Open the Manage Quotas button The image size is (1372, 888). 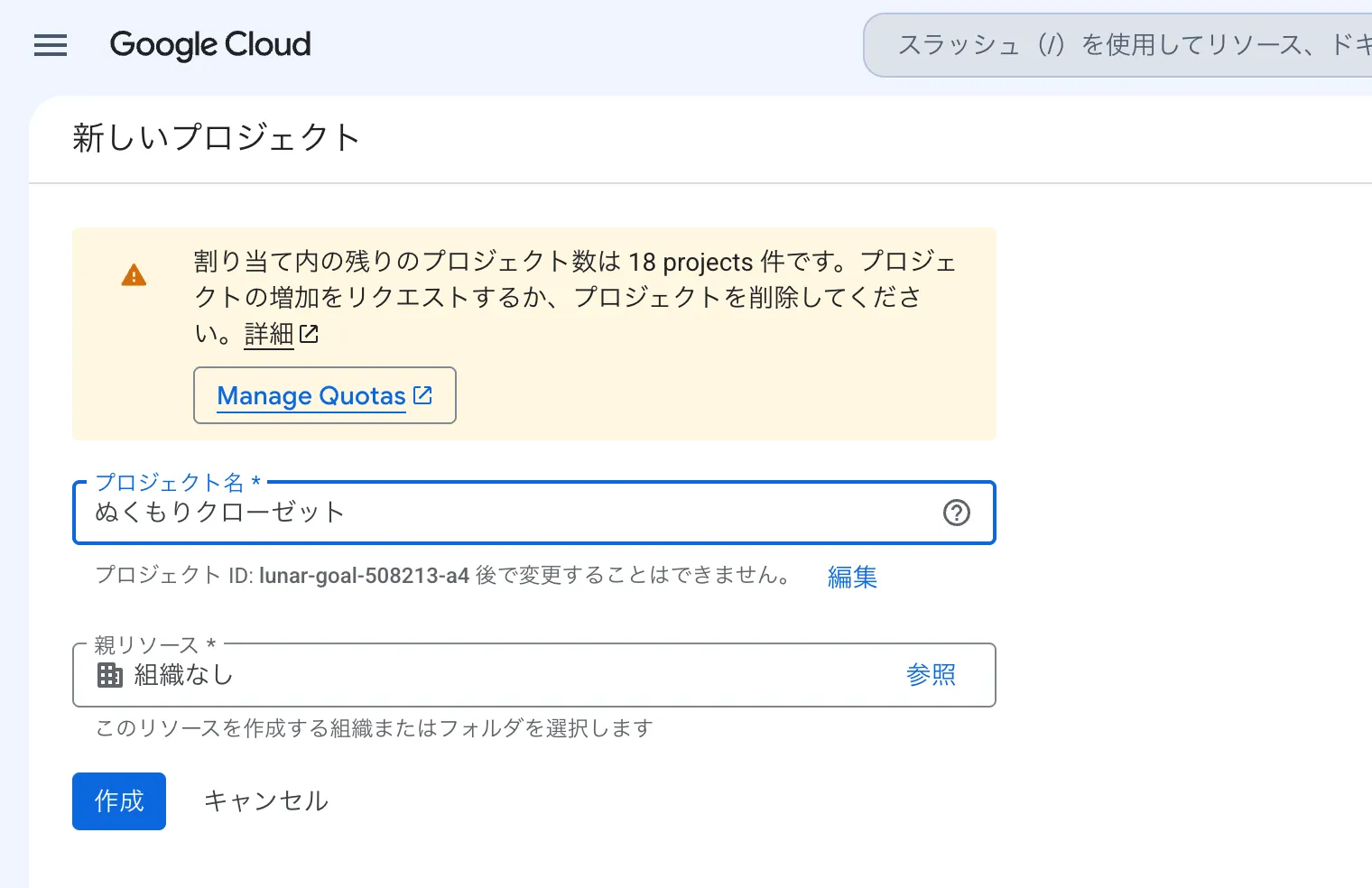(x=325, y=395)
